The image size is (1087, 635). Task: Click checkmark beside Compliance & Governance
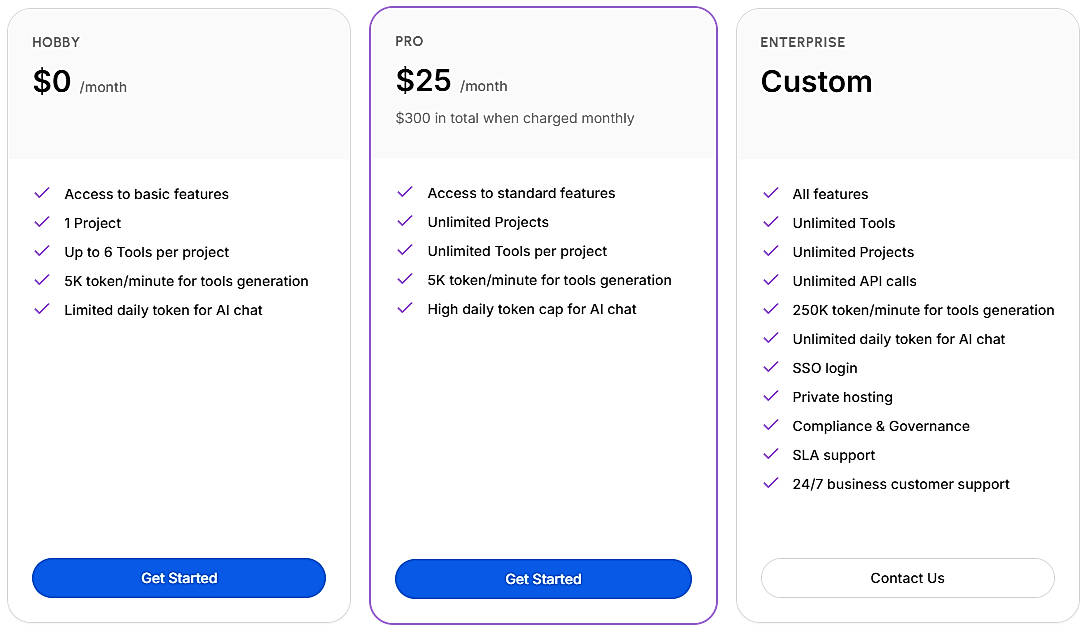[770, 425]
